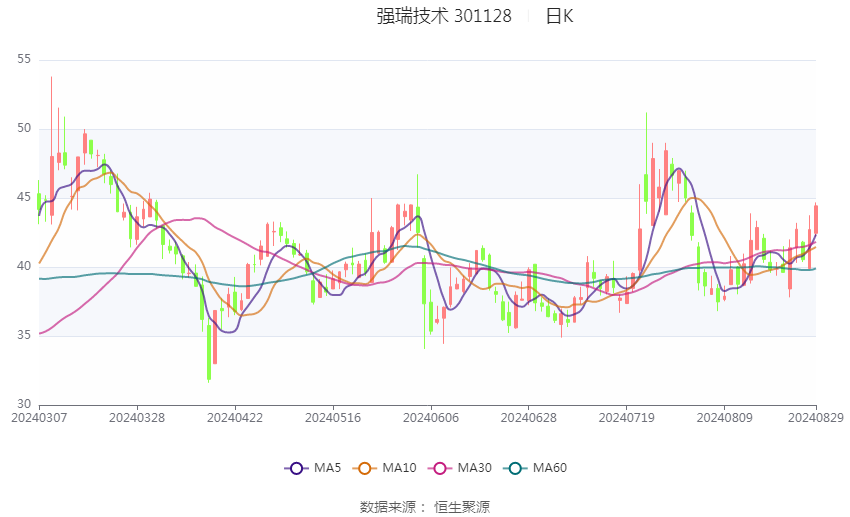The width and height of the screenshot is (850, 517).
Task: Select the 20240422 x-axis date label
Action: coord(235,418)
